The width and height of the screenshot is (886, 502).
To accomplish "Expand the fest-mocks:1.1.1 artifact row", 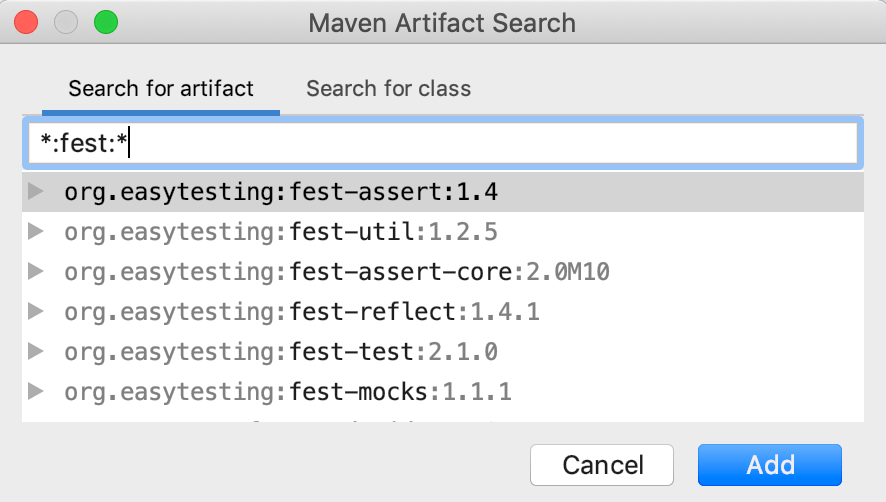I will tap(37, 391).
